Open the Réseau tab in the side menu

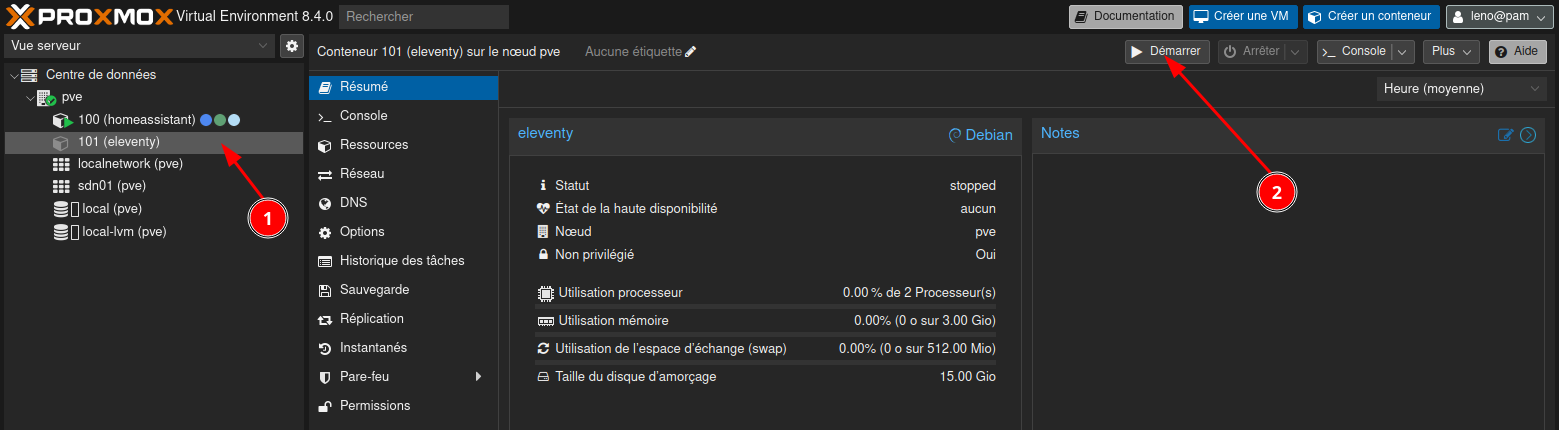point(361,174)
